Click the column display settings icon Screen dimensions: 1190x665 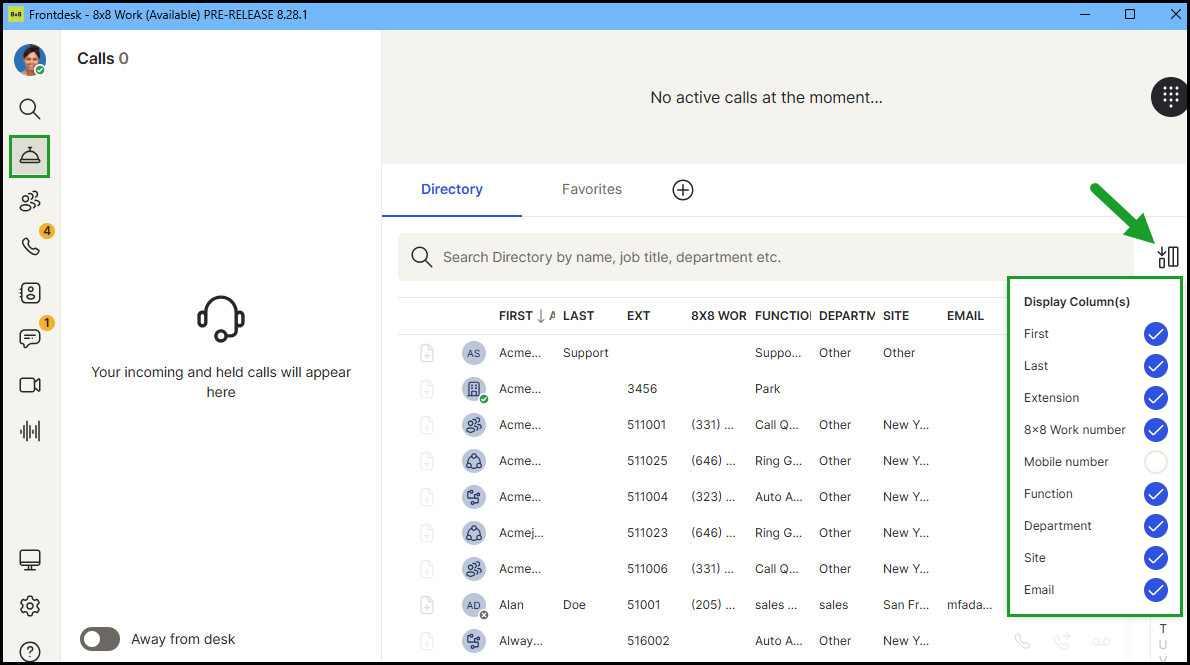tap(1167, 257)
